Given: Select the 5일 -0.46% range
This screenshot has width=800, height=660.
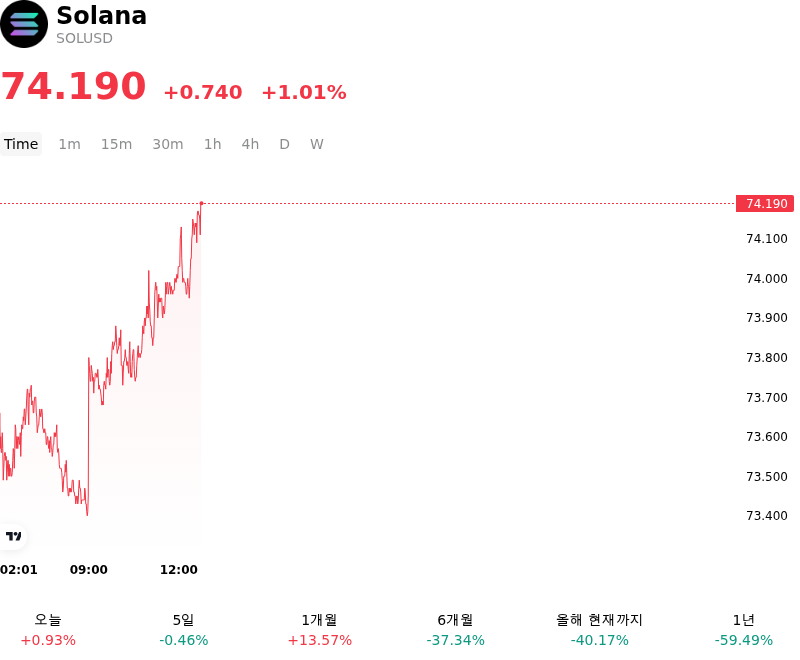Looking at the screenshot, I should 184,630.
